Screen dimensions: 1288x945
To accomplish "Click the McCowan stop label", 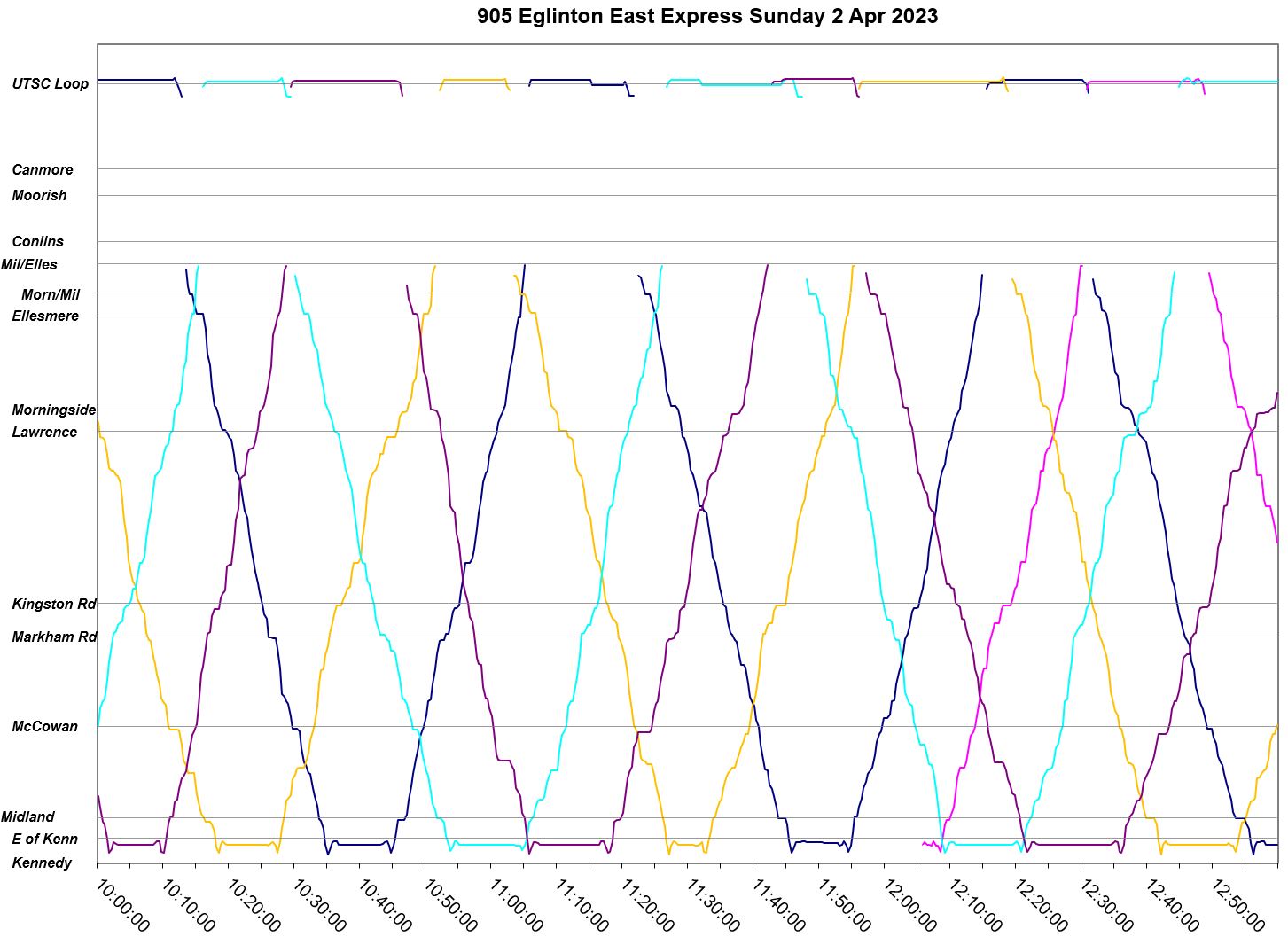I will pos(44,727).
